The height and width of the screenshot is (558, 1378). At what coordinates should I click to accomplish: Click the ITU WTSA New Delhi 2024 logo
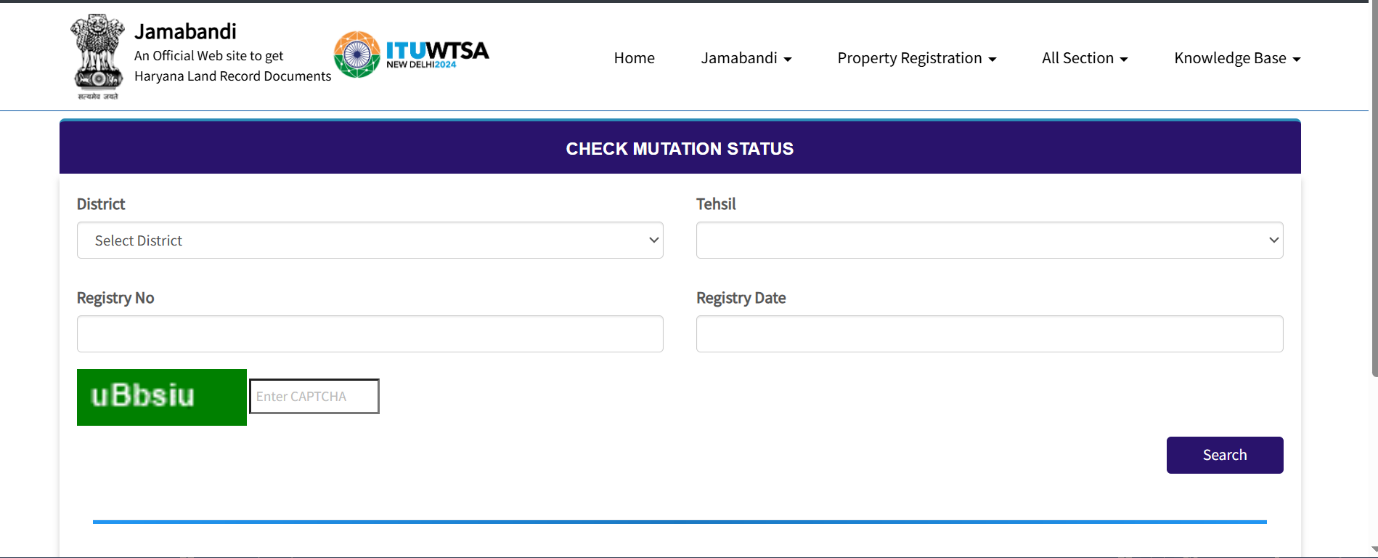[411, 54]
